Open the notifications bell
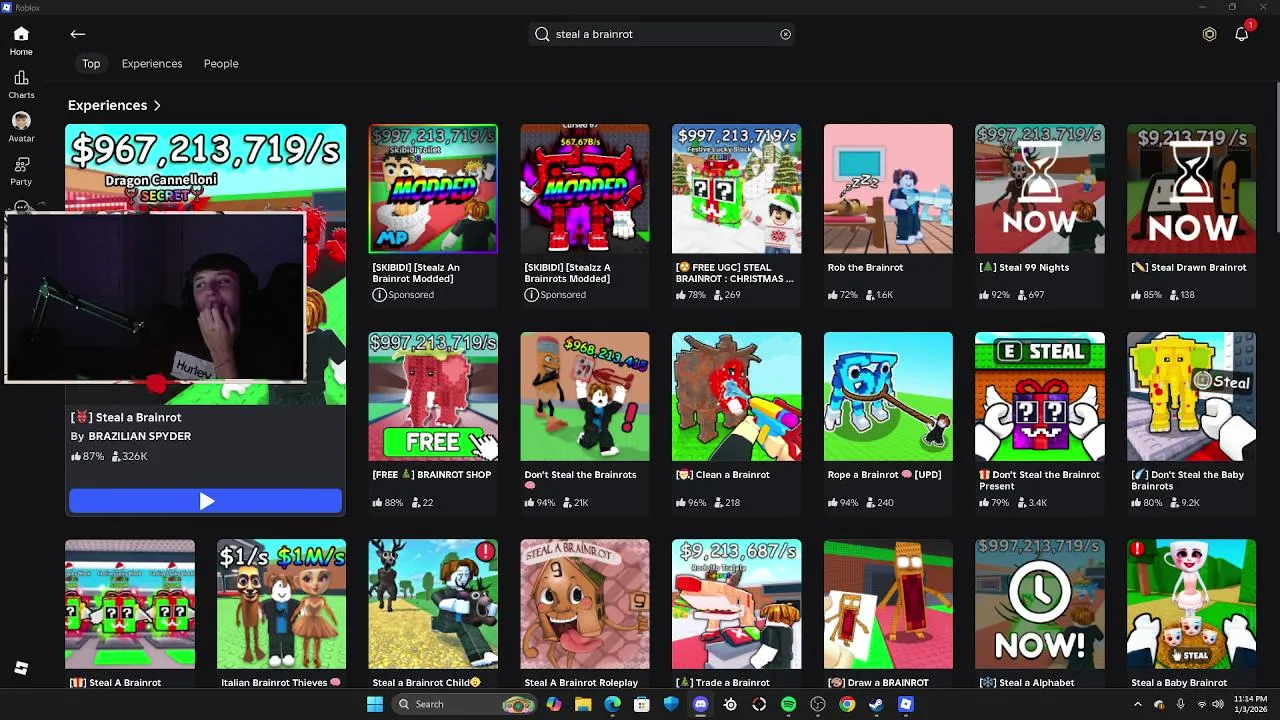1280x720 pixels. (1242, 33)
